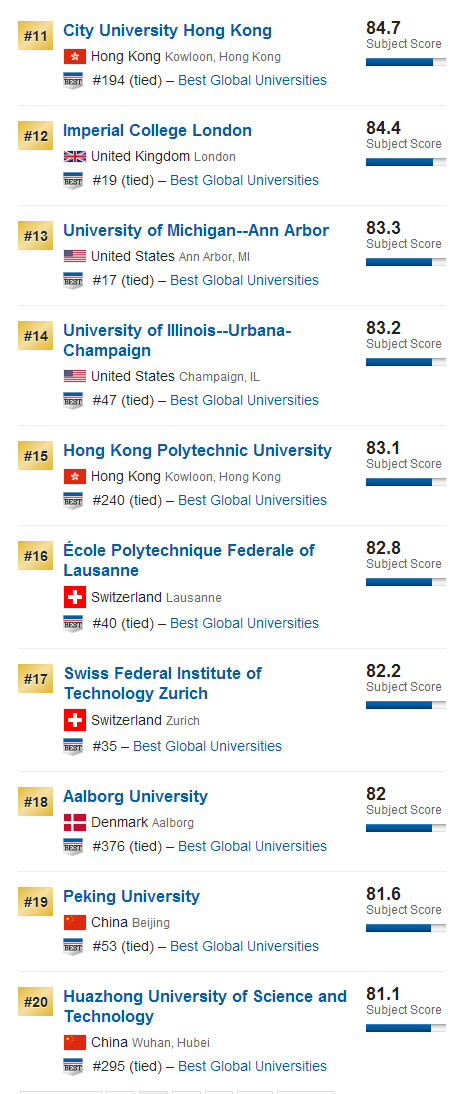Click Best badge icon beside #35 ranking
Screen dimensions: 455x1094
click(x=73, y=747)
